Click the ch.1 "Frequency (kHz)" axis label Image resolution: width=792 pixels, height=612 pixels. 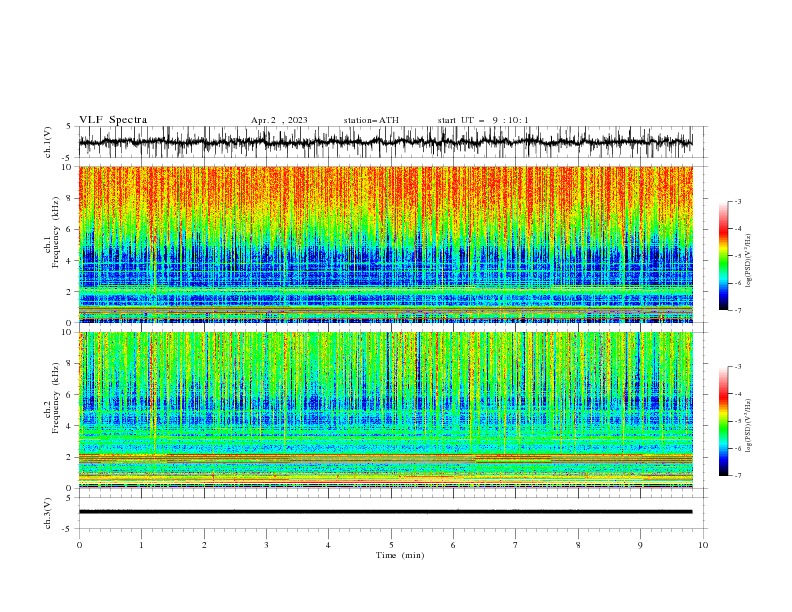point(55,233)
